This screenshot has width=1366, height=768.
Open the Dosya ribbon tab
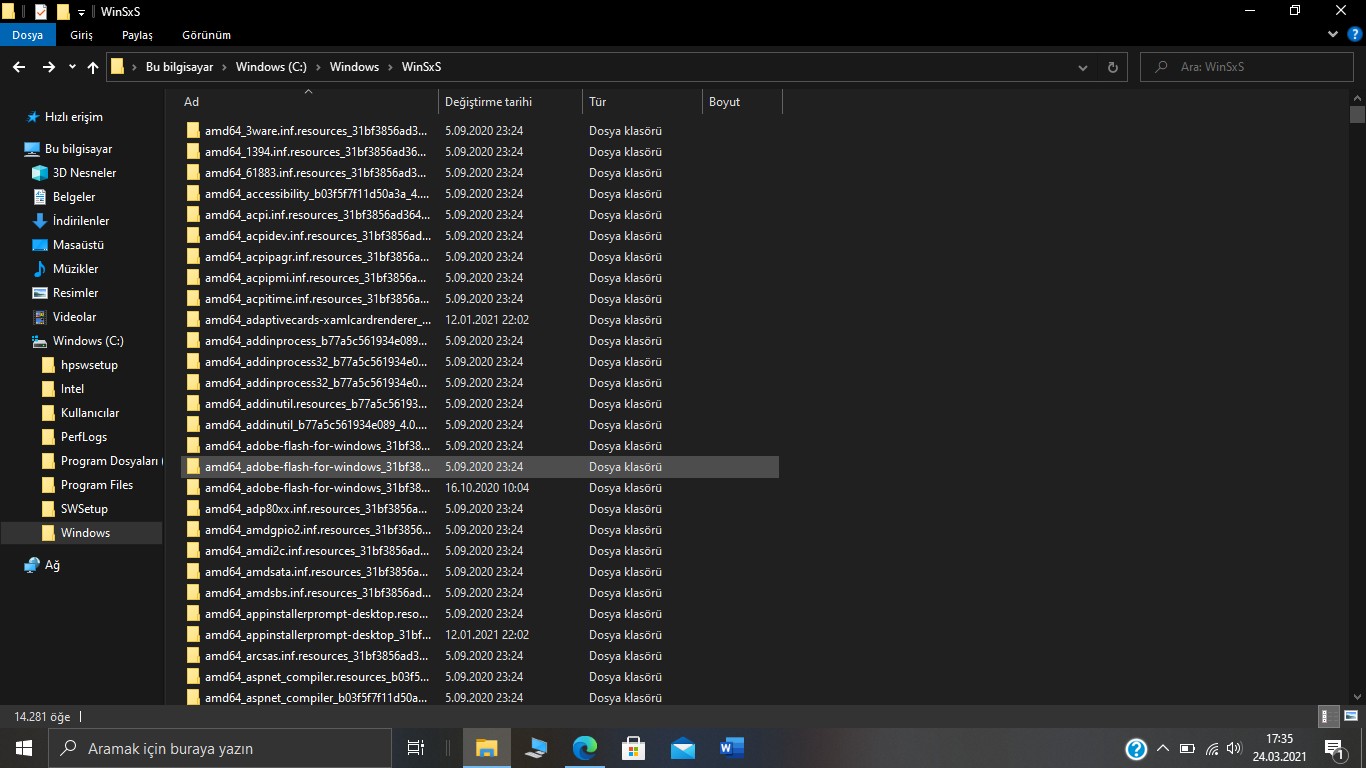(27, 35)
